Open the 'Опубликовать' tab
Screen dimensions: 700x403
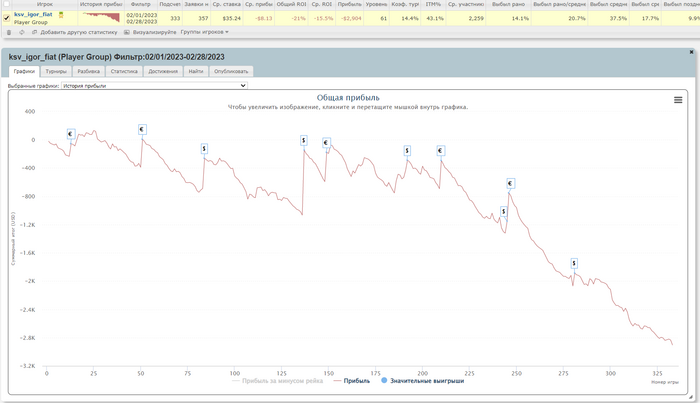(x=231, y=71)
